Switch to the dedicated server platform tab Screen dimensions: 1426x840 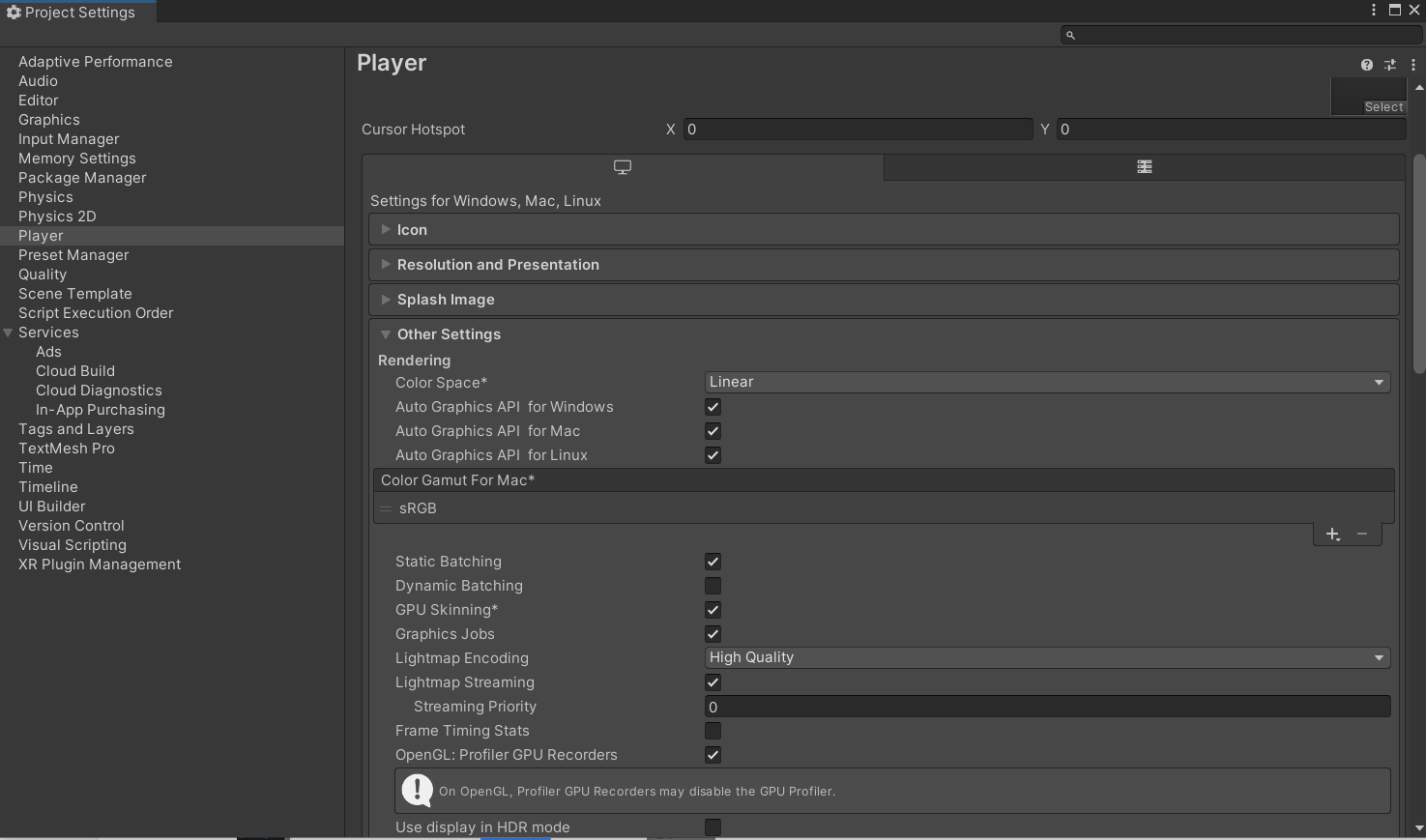pyautogui.click(x=1145, y=167)
